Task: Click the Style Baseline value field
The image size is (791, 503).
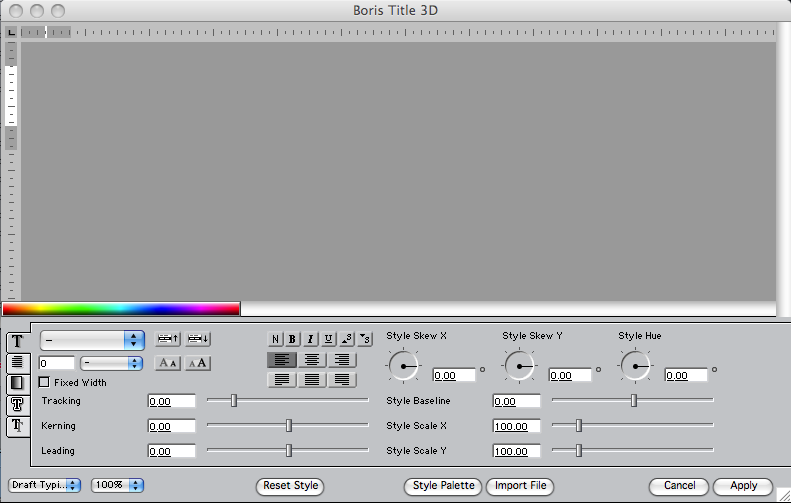Action: 517,402
